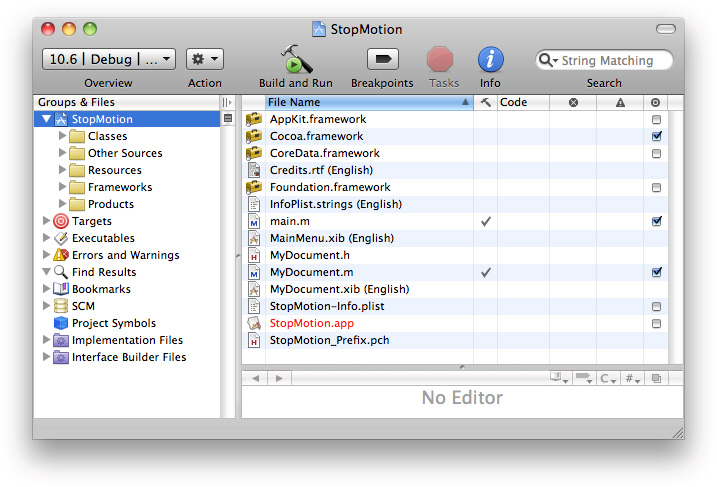Collapse the Find Results group
This screenshot has height=487, width=717.
click(47, 272)
